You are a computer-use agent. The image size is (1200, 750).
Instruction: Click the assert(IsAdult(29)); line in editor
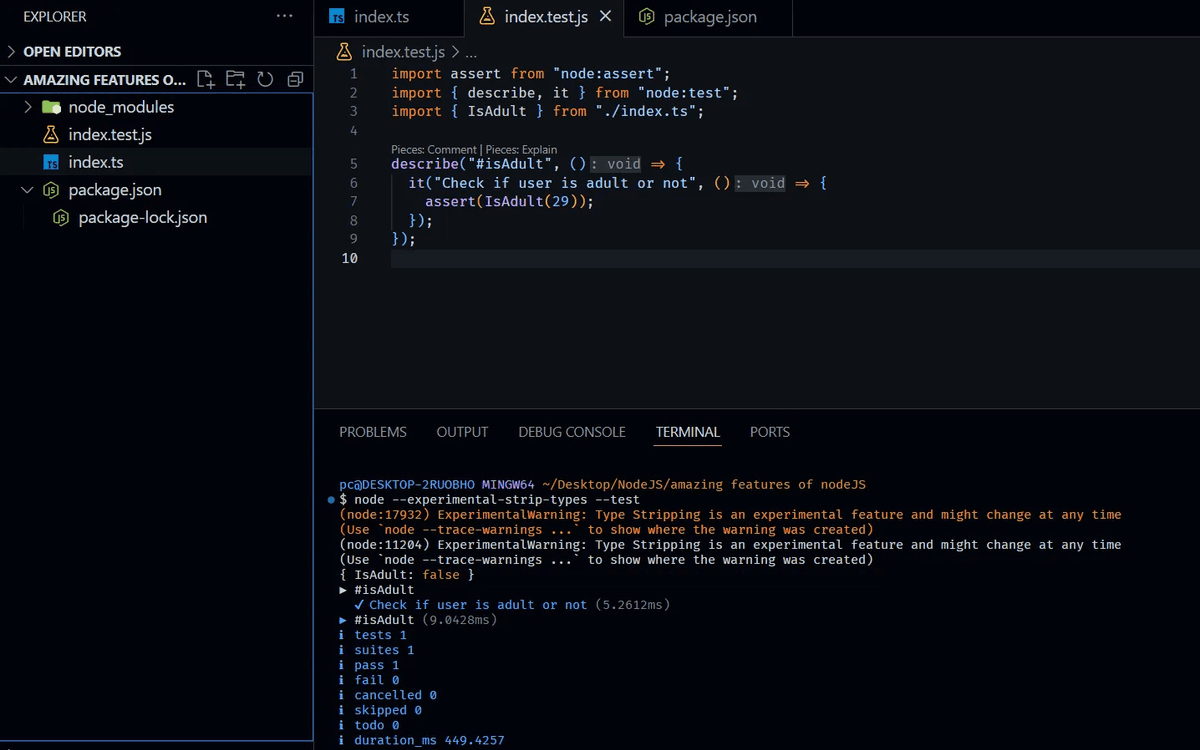pyautogui.click(x=510, y=201)
